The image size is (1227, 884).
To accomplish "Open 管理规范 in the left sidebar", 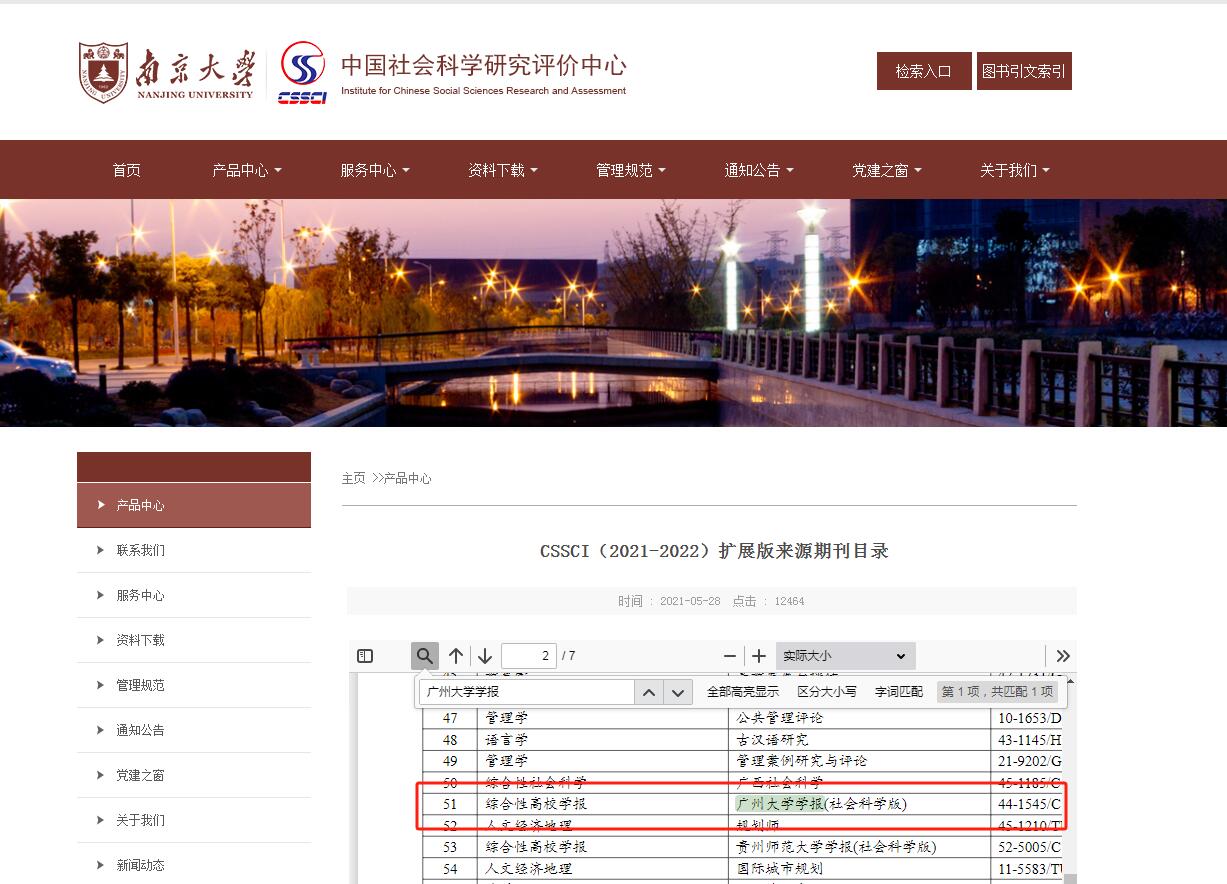I will pyautogui.click(x=194, y=685).
